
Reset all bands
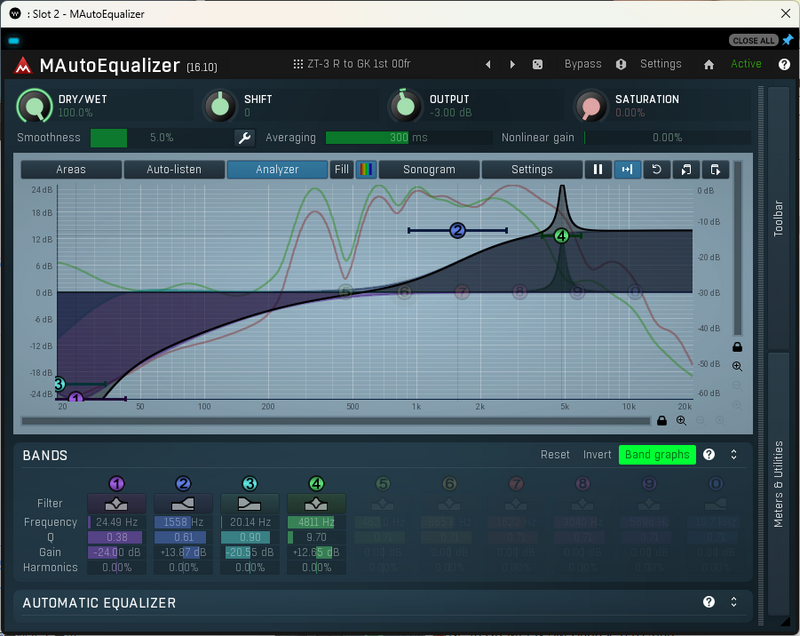(555, 454)
